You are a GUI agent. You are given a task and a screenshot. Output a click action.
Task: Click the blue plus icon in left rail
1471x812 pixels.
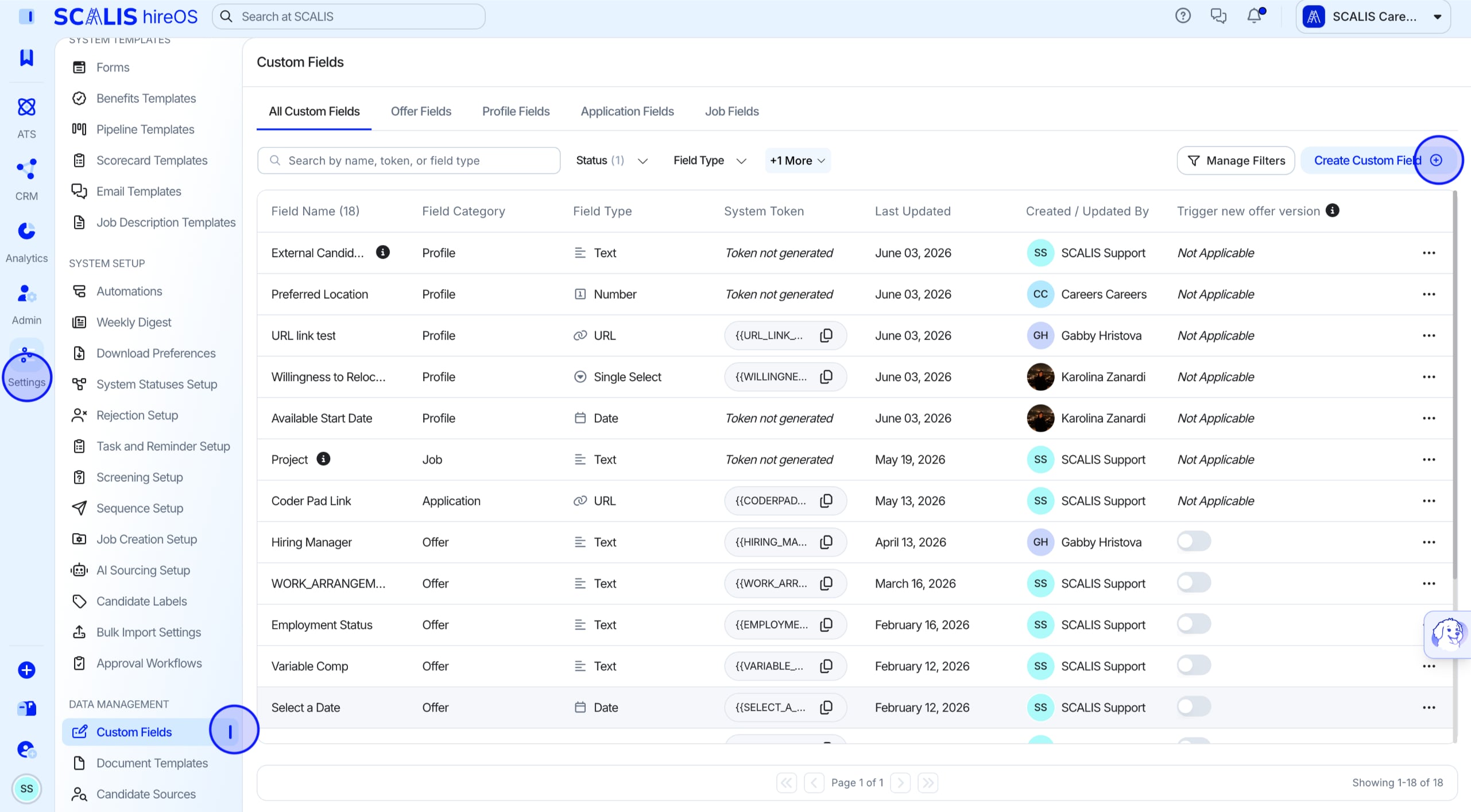point(26,670)
